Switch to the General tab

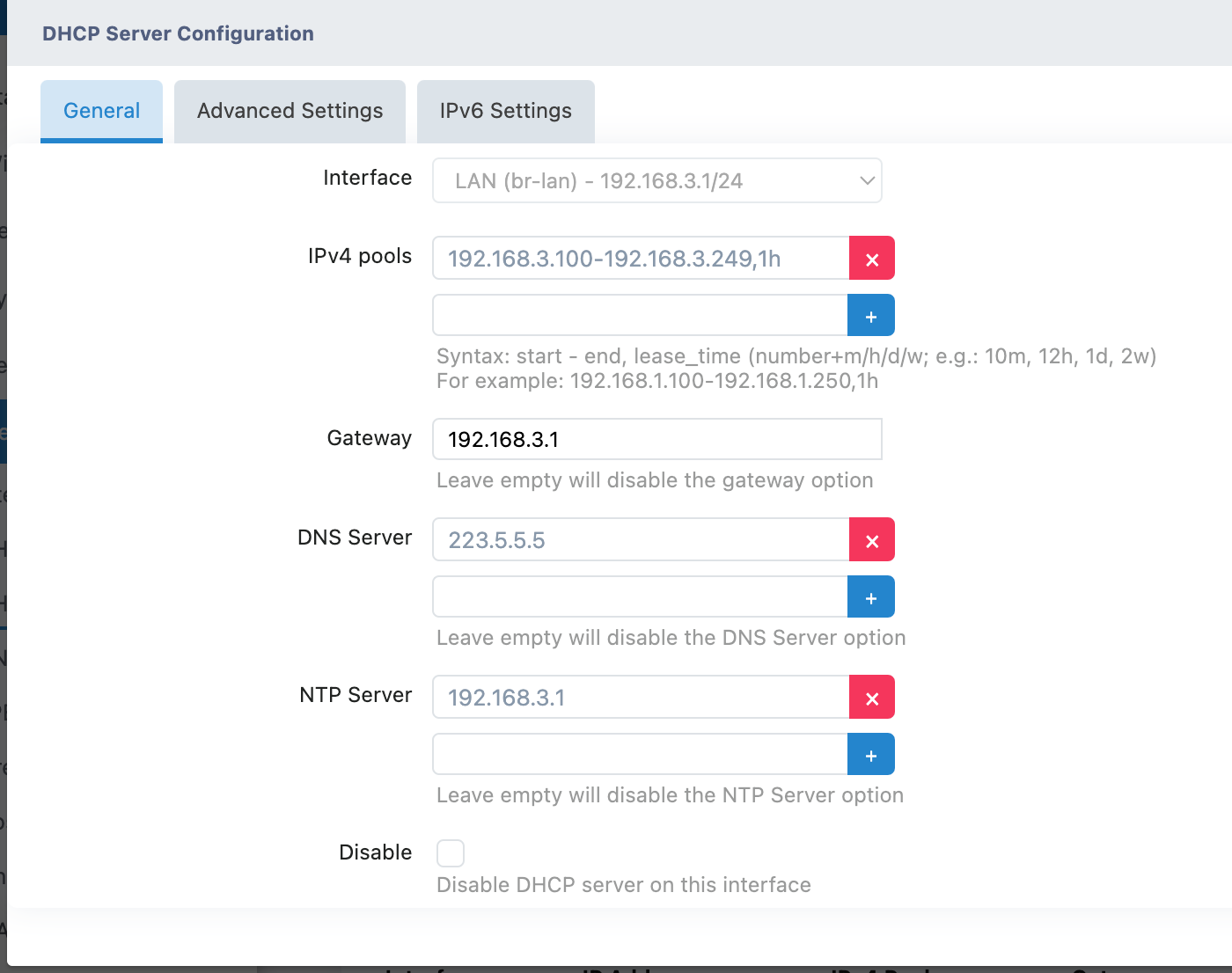coord(101,111)
